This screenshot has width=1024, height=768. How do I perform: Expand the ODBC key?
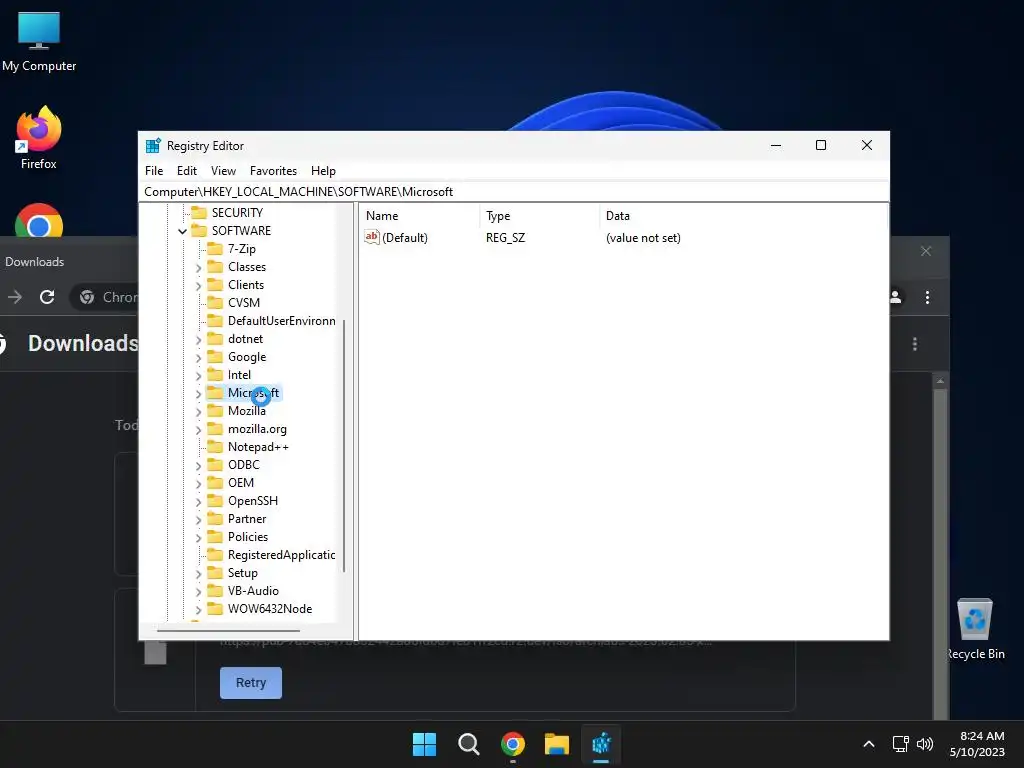click(199, 466)
